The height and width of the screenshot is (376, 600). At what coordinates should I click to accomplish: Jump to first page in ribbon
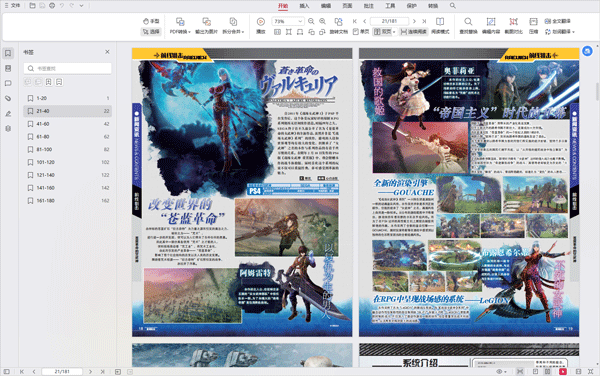point(355,21)
